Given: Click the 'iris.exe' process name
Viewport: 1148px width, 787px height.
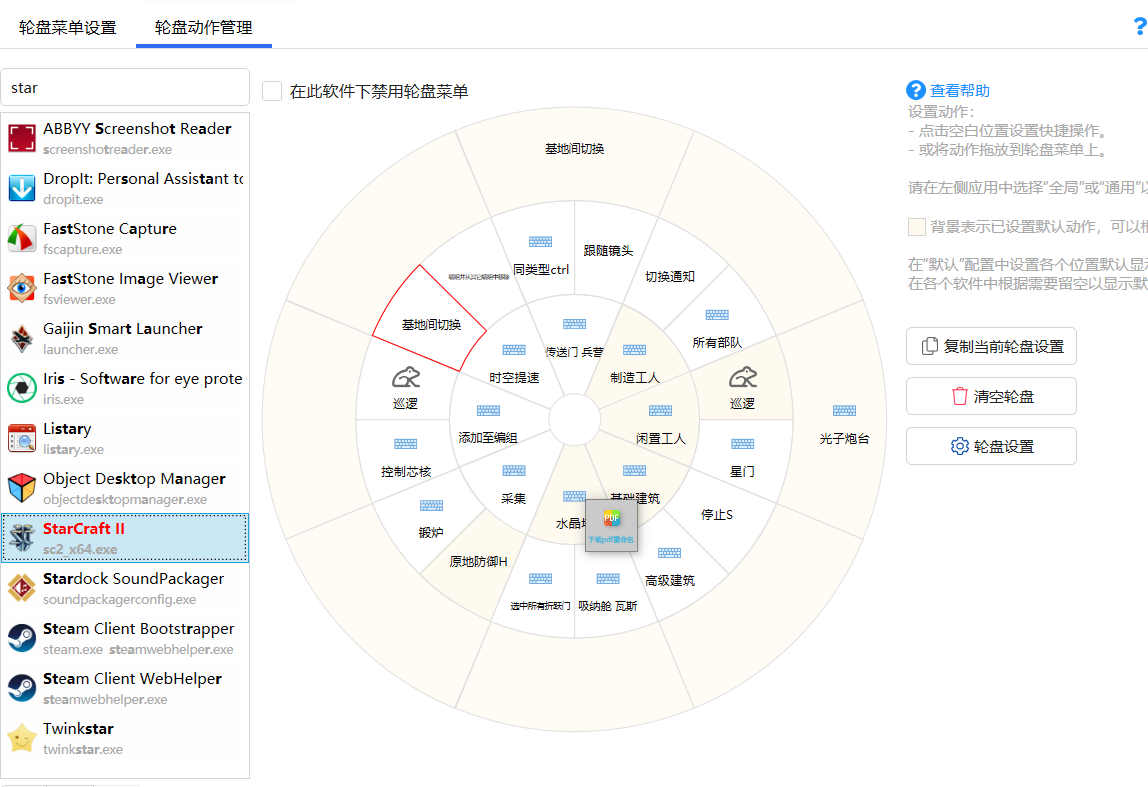Looking at the screenshot, I should click(x=64, y=400).
